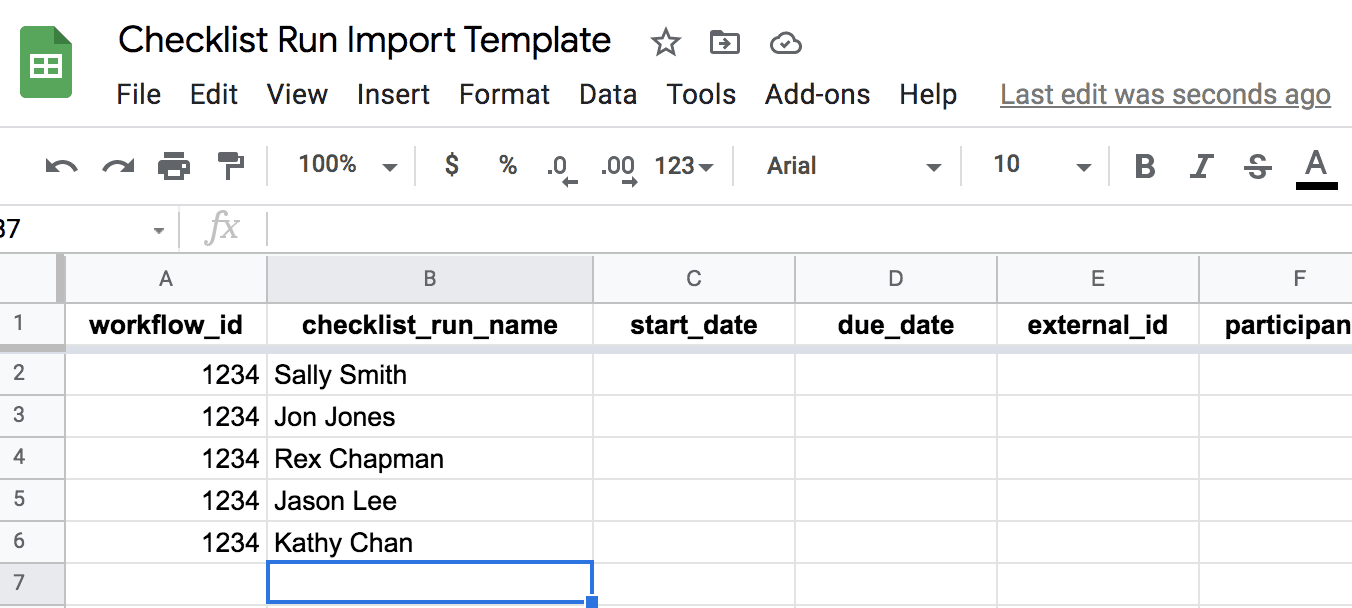
Task: Select the checklist_run_name header cell
Action: [x=430, y=324]
